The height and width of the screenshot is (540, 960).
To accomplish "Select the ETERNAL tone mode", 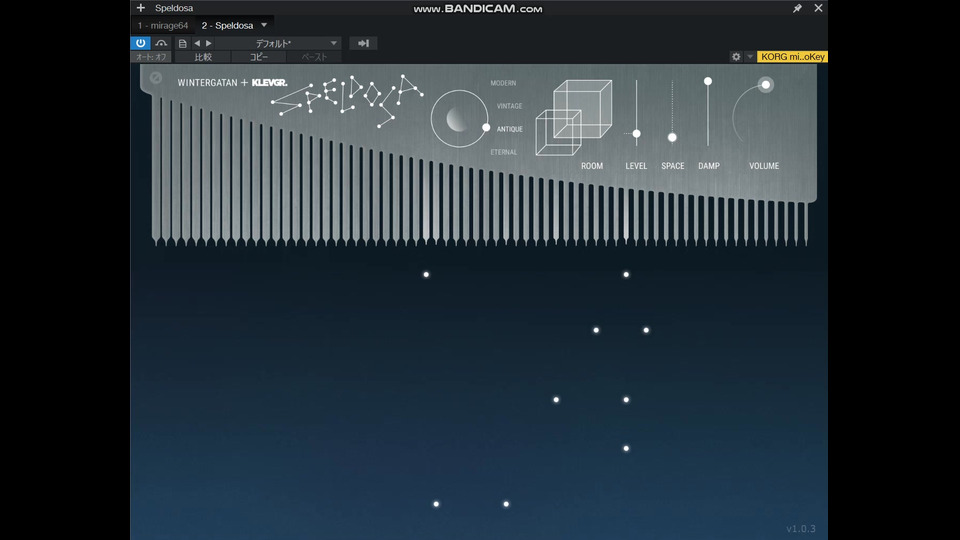I will 504,152.
